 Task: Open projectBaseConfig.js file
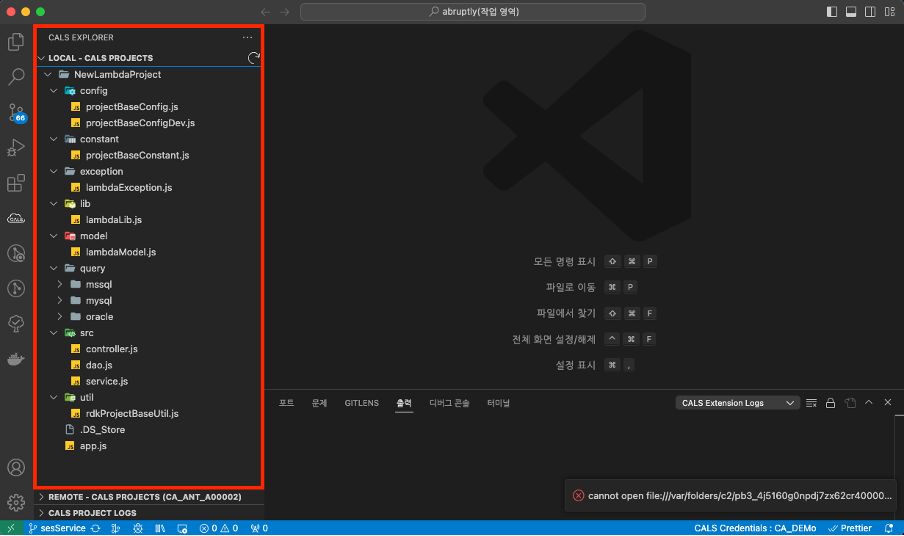coord(132,107)
